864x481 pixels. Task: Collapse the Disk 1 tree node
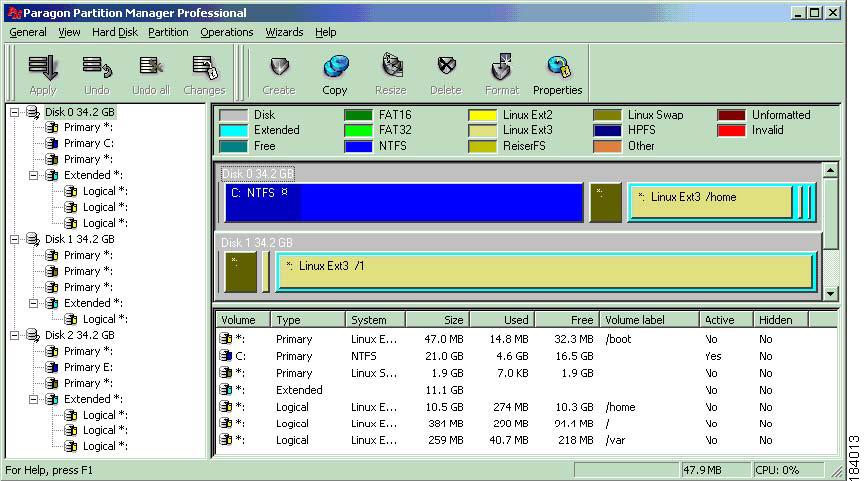14,239
